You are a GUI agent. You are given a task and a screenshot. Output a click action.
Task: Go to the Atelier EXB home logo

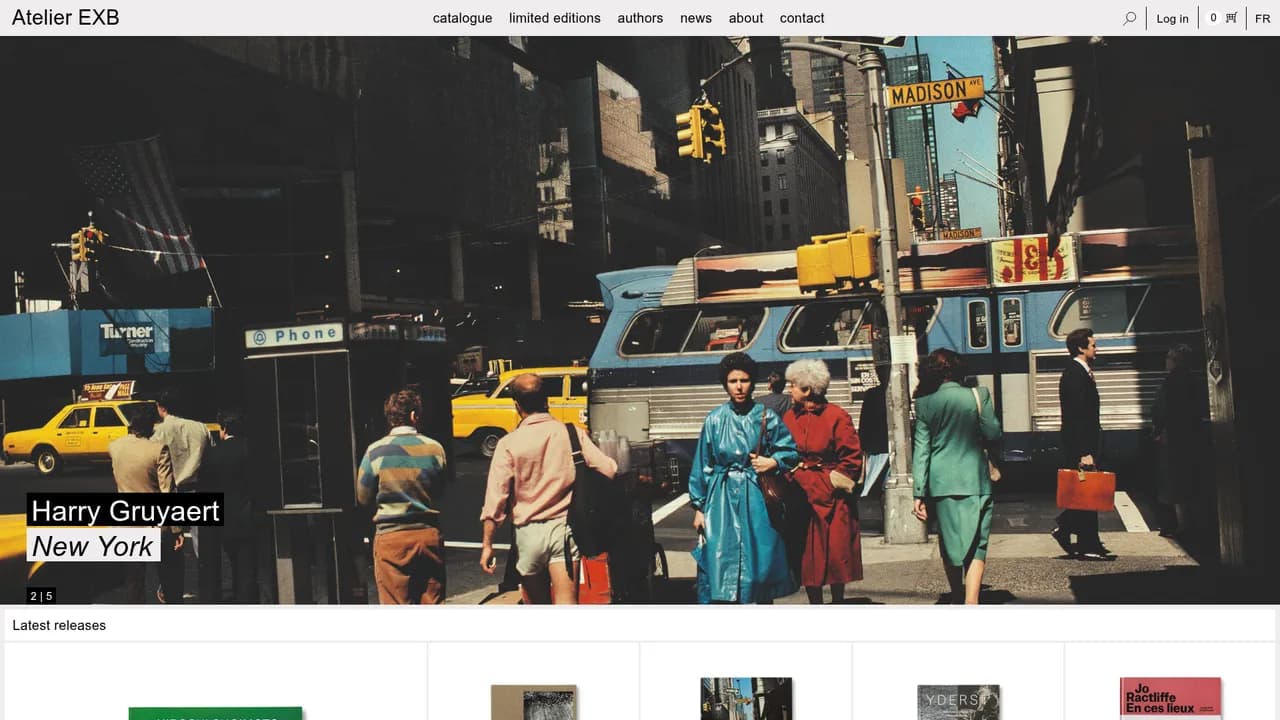(x=65, y=17)
